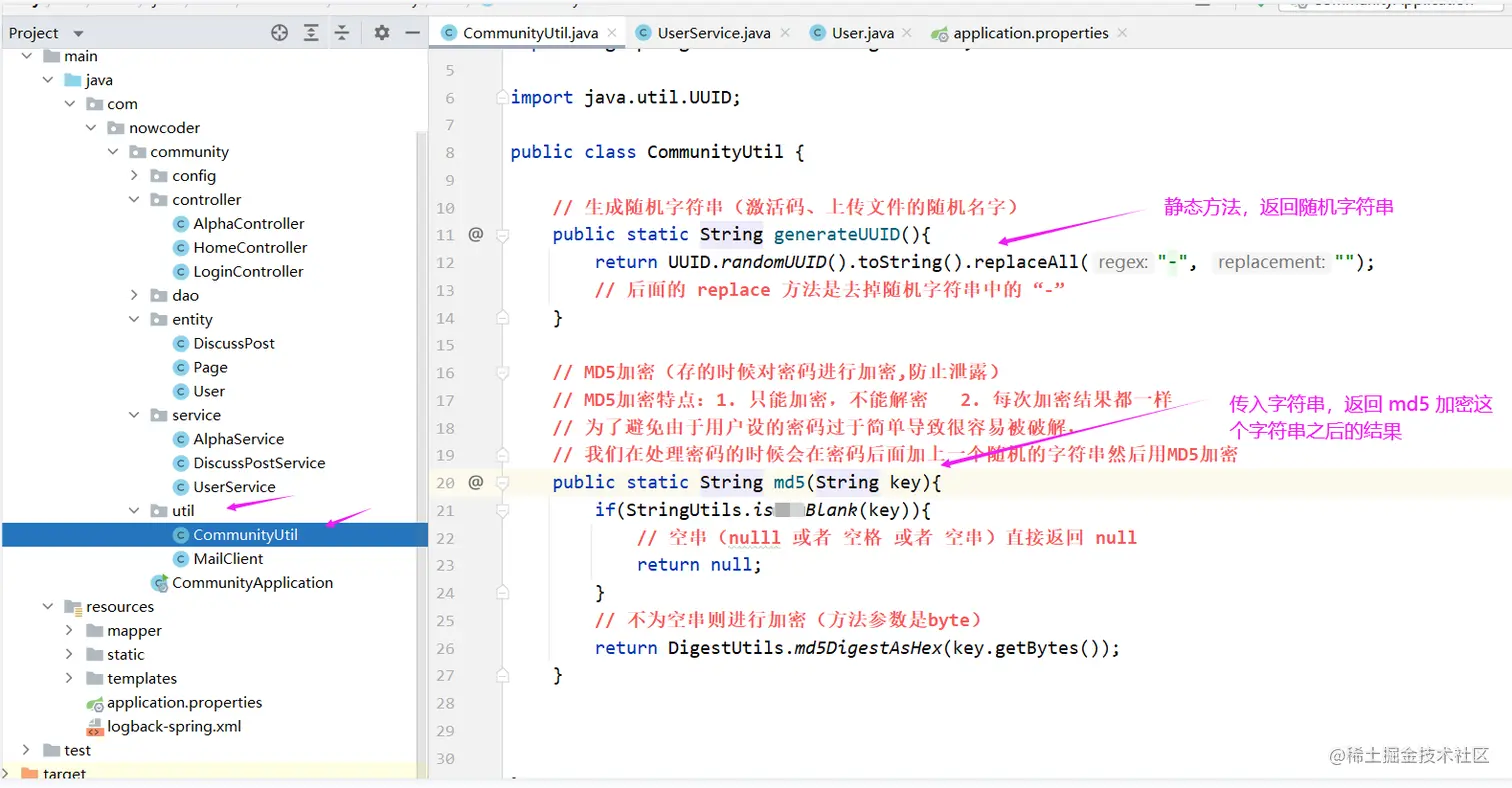
Task: Expand the dao package
Action: click(x=134, y=295)
